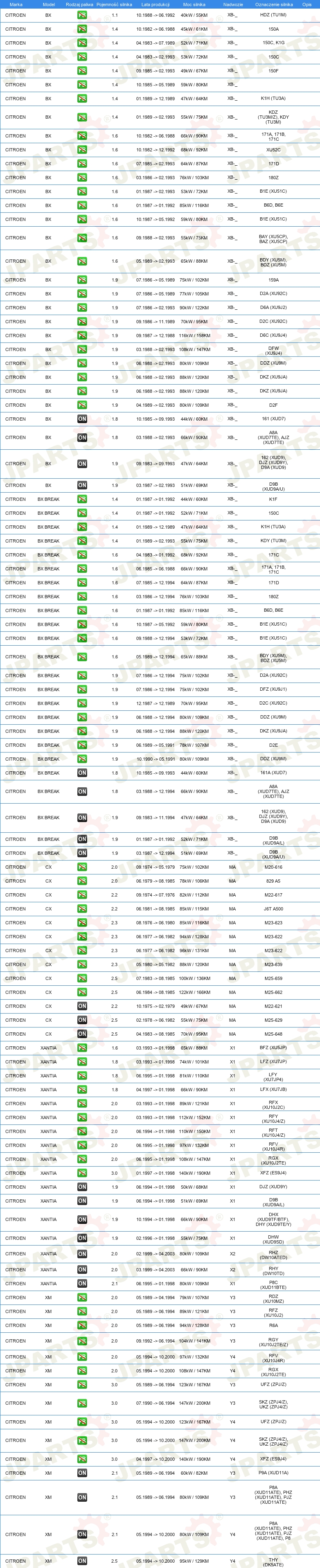
Task: Click production years 10.1975 -> 02.1979
Action: coord(155,1007)
